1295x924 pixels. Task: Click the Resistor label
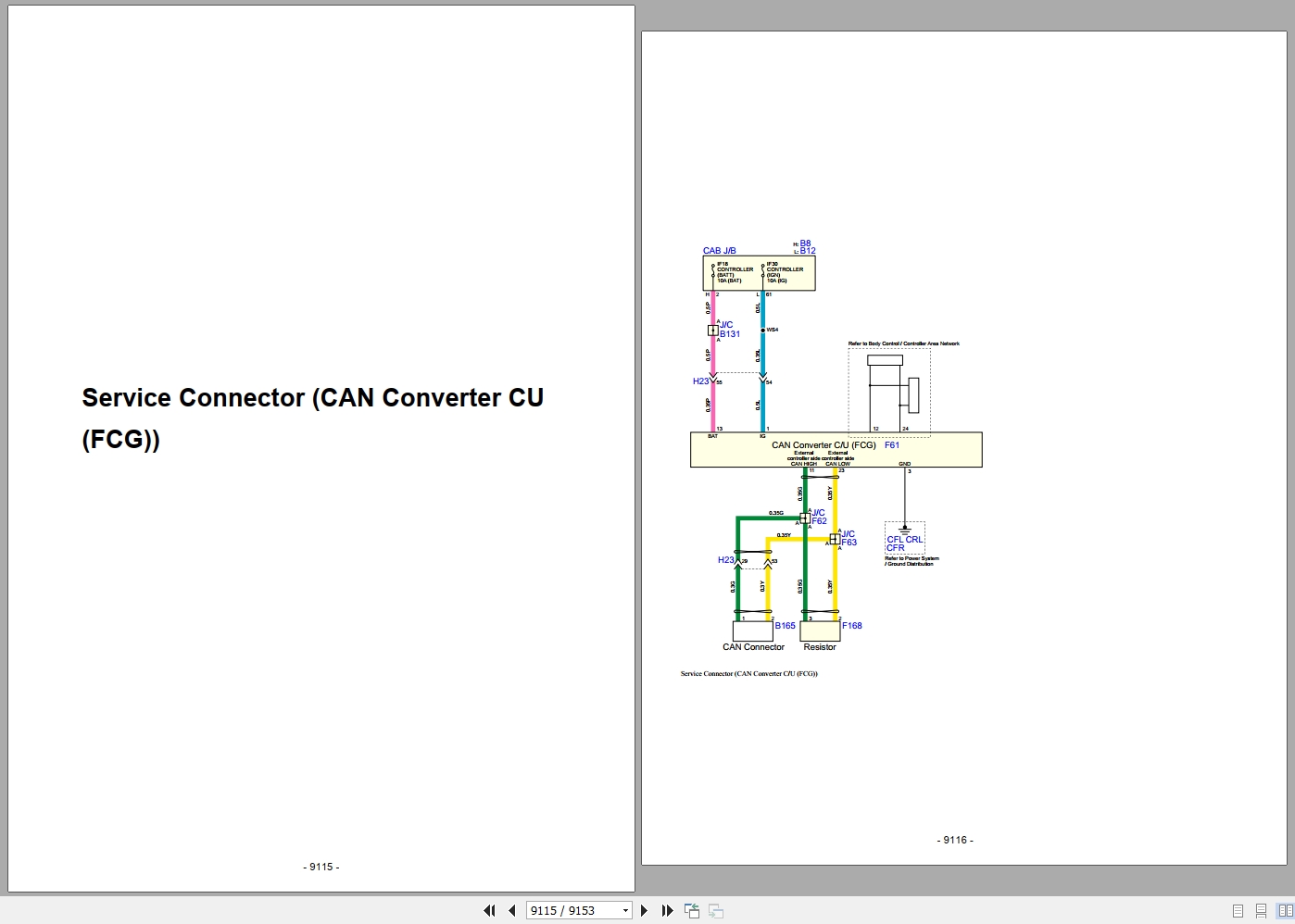(x=820, y=647)
